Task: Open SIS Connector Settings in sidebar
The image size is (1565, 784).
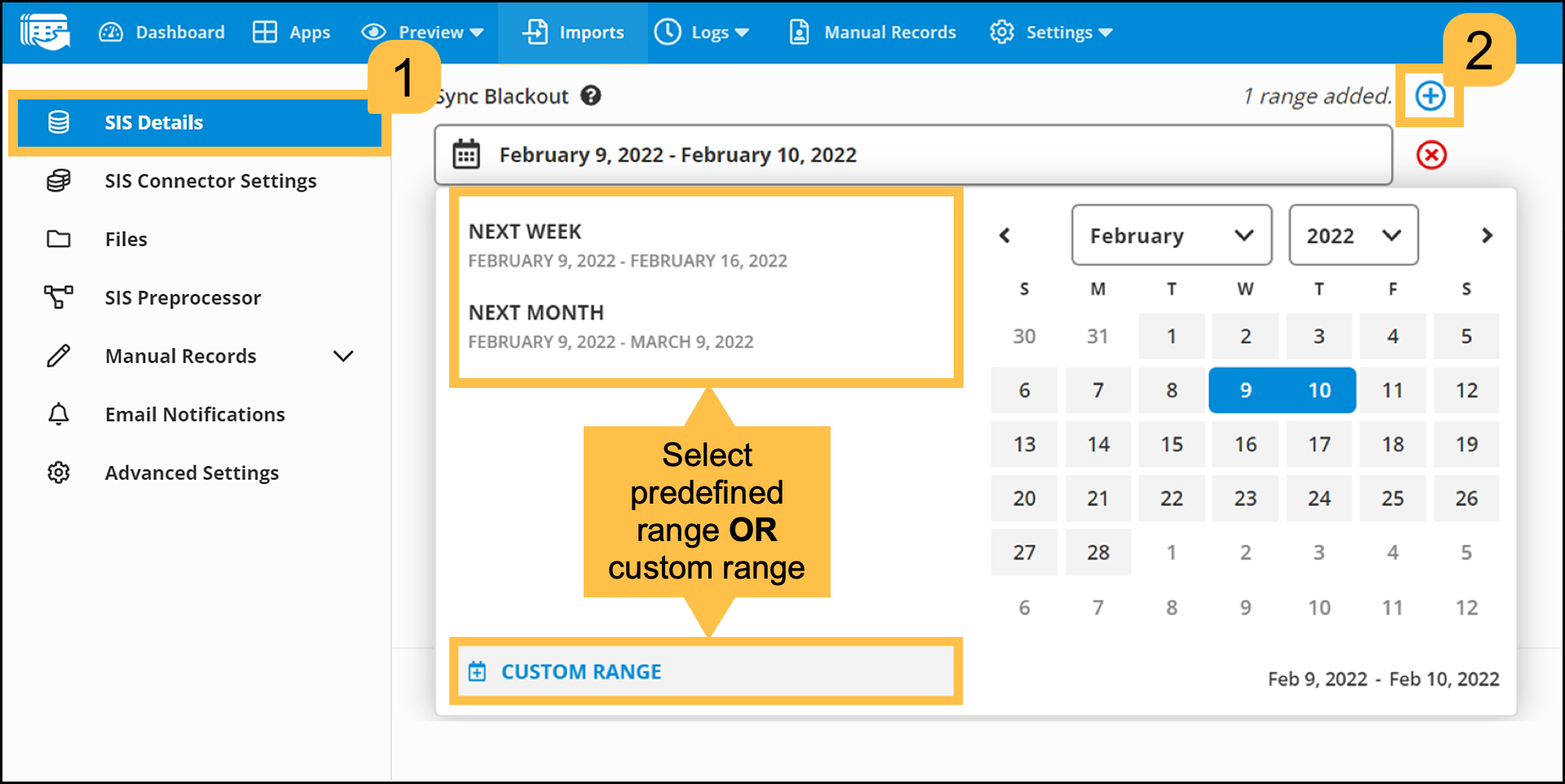Action: pyautogui.click(x=210, y=181)
